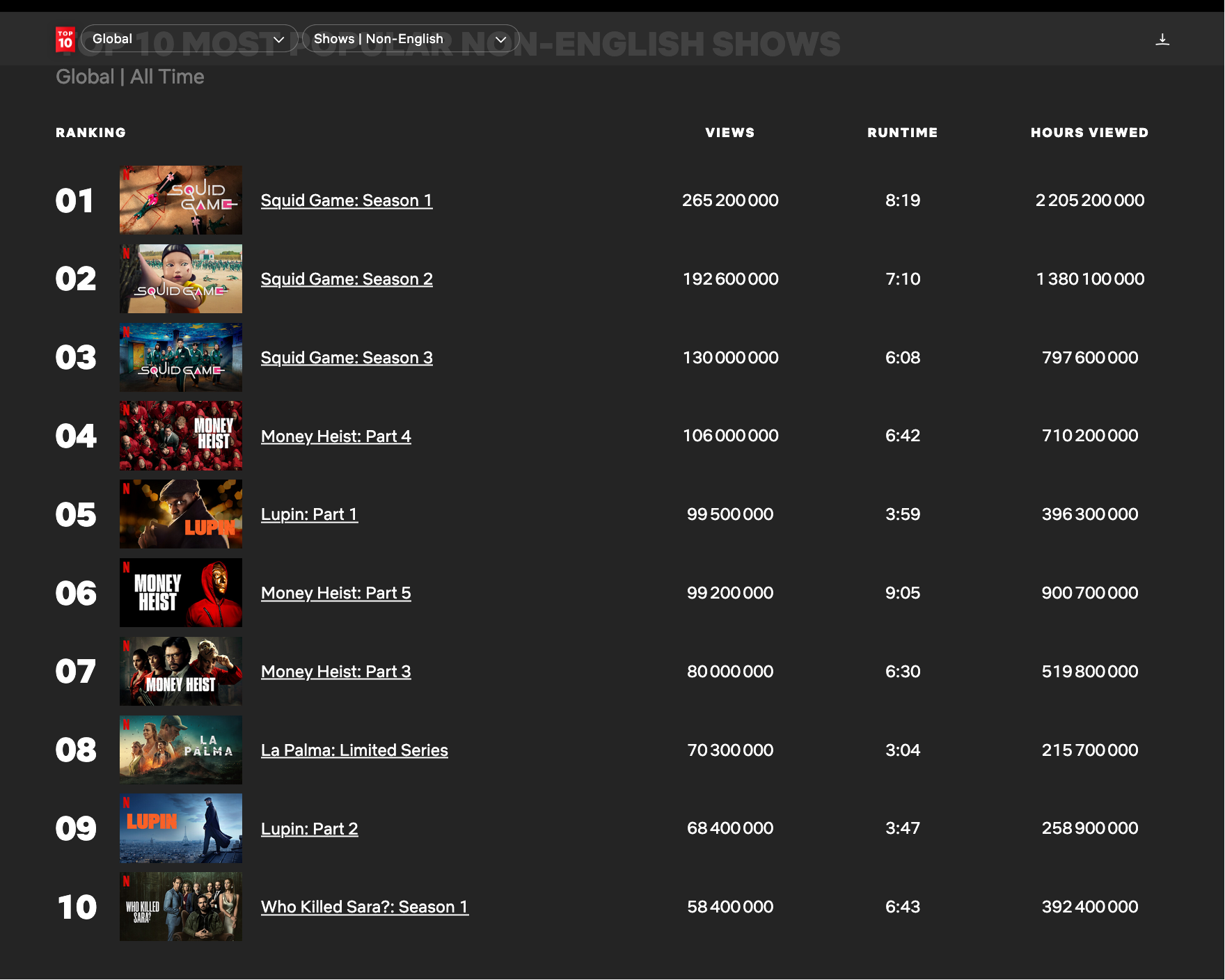Click views value 99 500 000
The height and width of the screenshot is (980, 1225).
click(730, 514)
